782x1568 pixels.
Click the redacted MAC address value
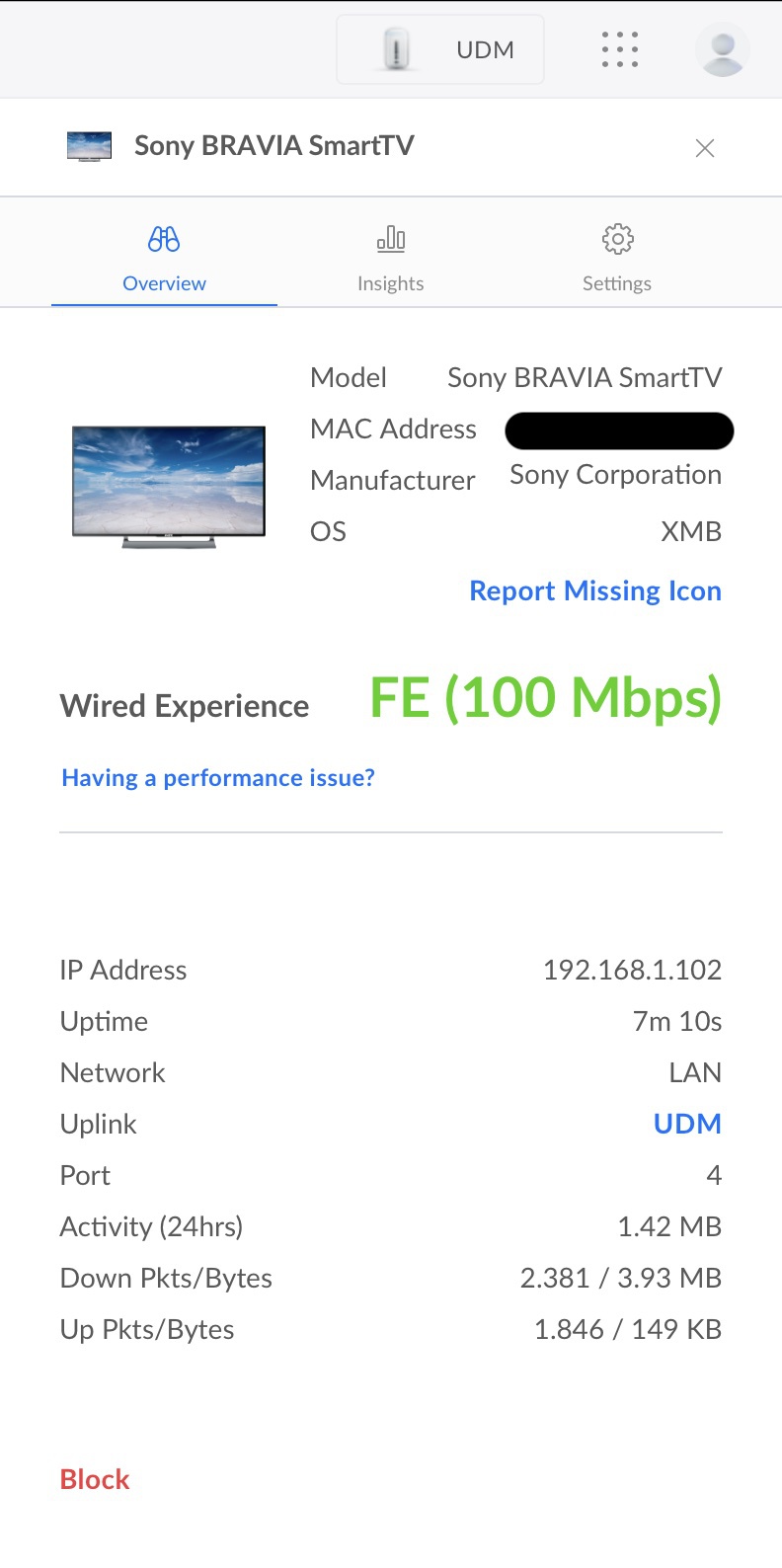[619, 431]
